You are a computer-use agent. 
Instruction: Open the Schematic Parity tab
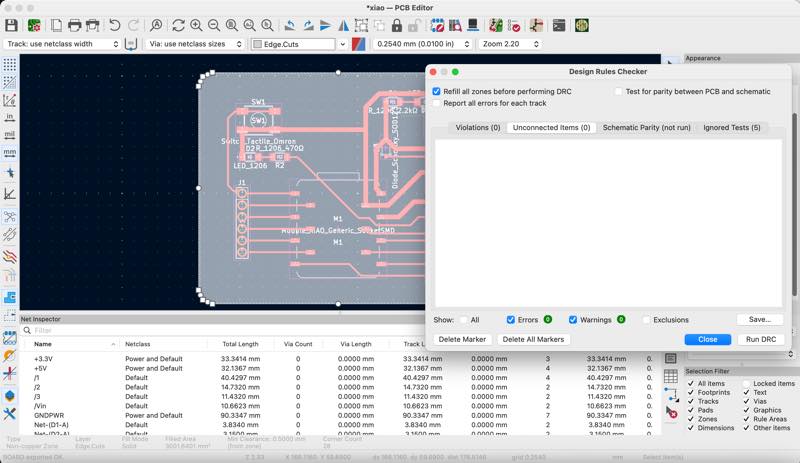point(646,128)
